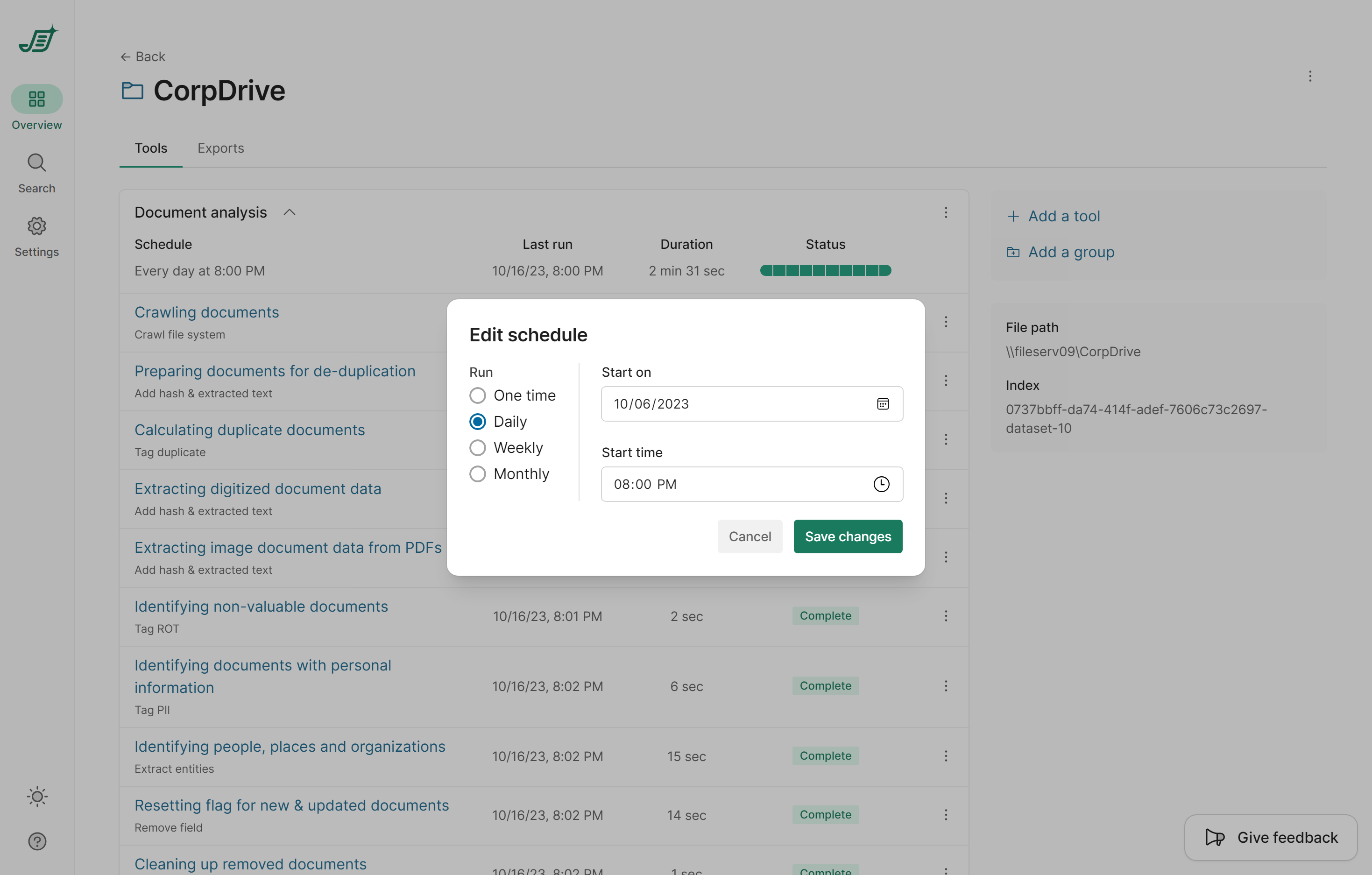This screenshot has width=1372, height=875.
Task: Collapse the Document analysis group
Action: coord(290,212)
